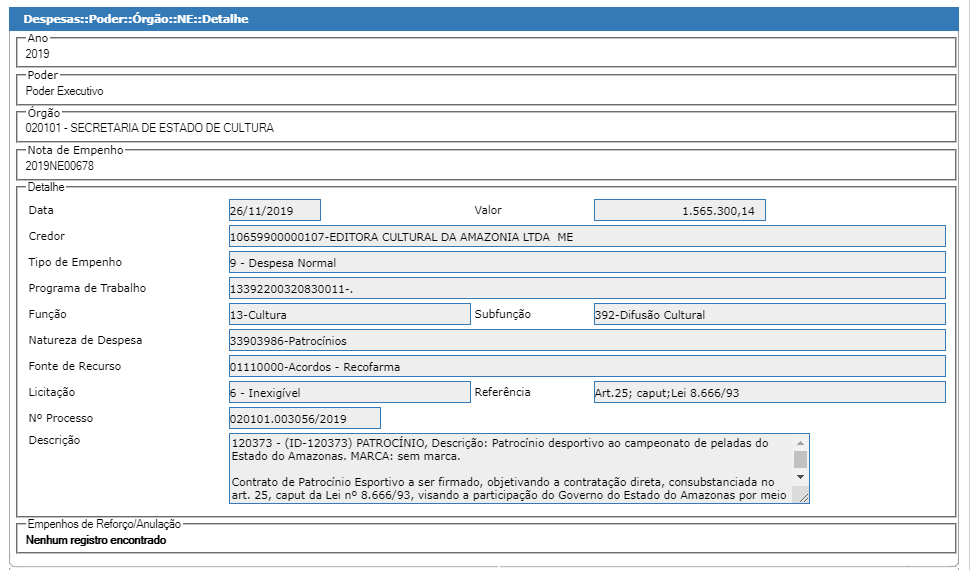Screen dimensions: 970x570
Task: Click the Data label
Action: (x=41, y=210)
